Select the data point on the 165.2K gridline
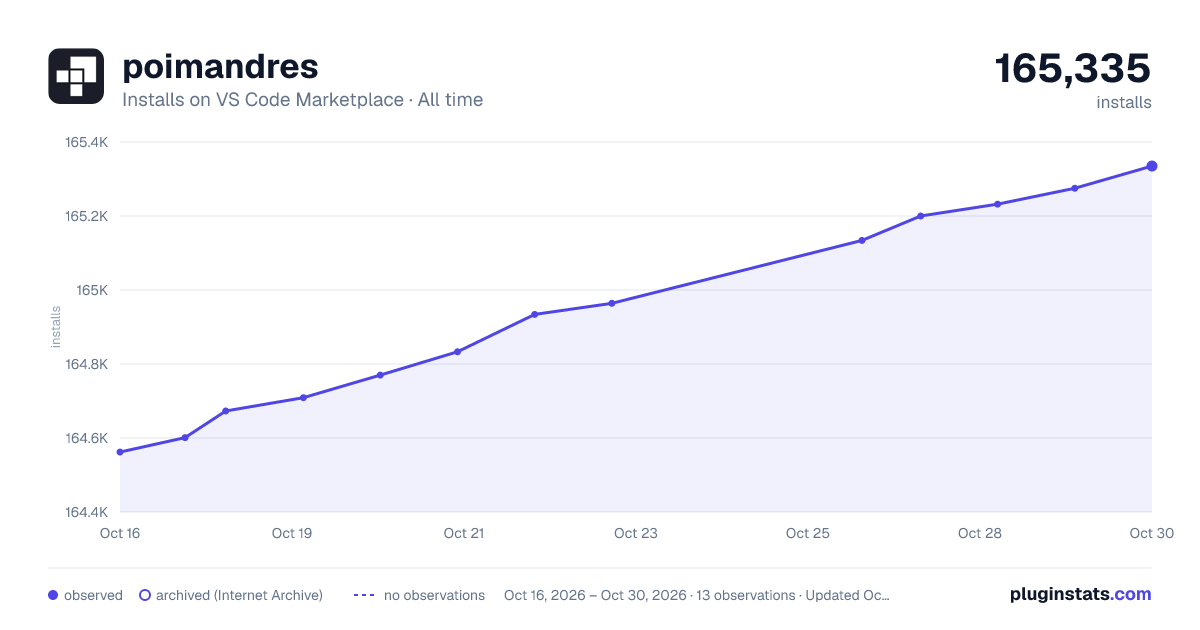Screen dimensions: 1200x630 tap(920, 216)
